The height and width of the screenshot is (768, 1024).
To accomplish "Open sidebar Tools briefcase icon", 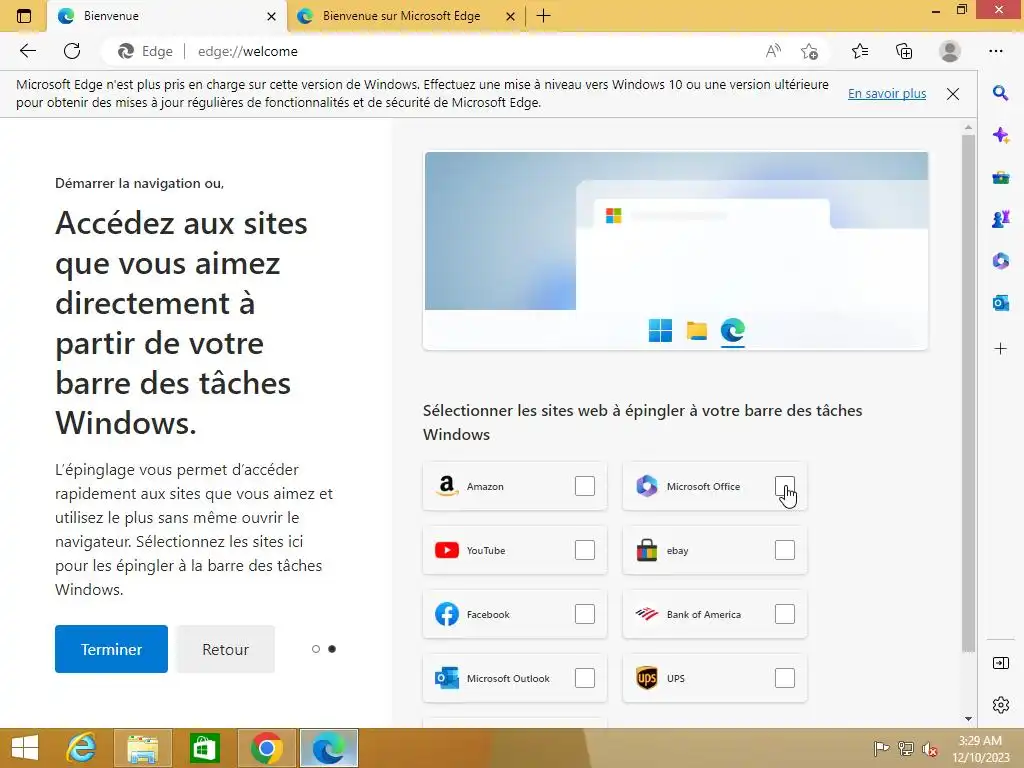I will (1000, 178).
